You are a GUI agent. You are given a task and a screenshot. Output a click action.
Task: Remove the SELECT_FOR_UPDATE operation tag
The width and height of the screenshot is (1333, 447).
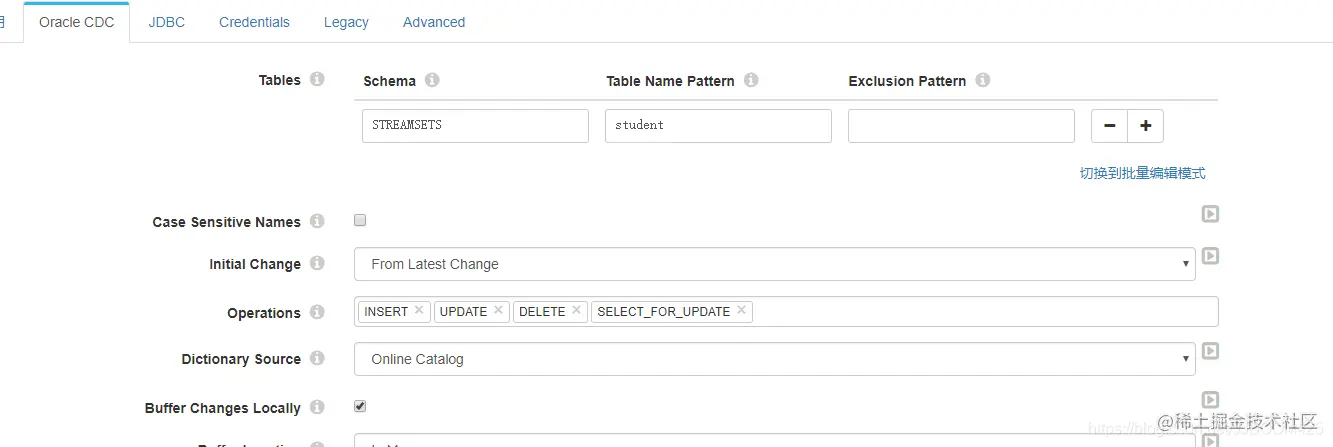pos(741,311)
